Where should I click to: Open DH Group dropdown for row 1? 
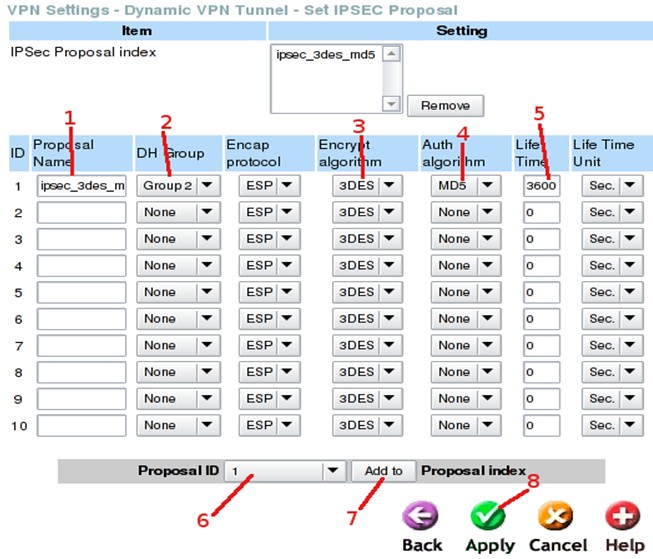tap(179, 185)
